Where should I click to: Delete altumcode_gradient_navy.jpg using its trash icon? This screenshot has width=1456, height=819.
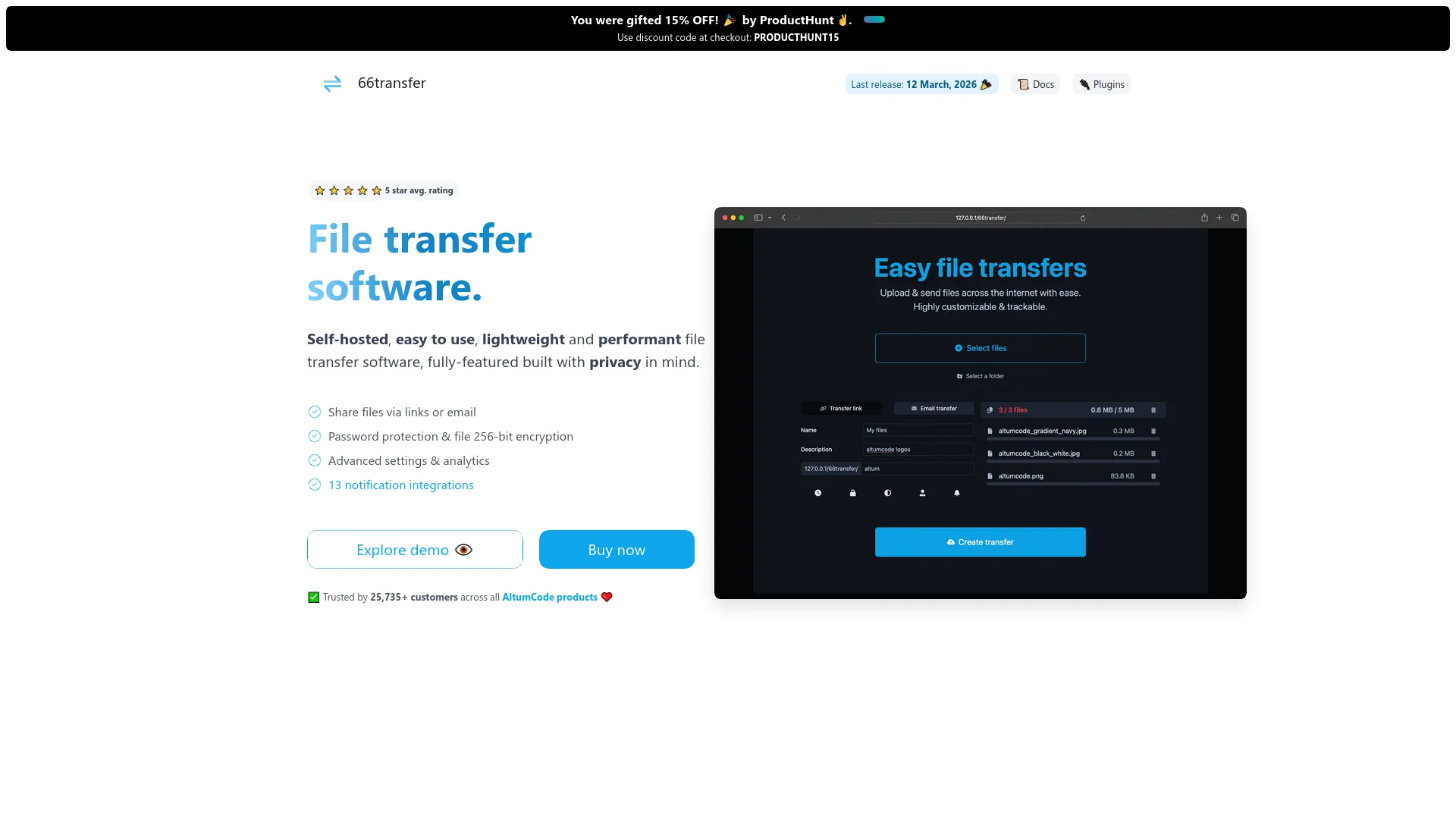[x=1153, y=431]
